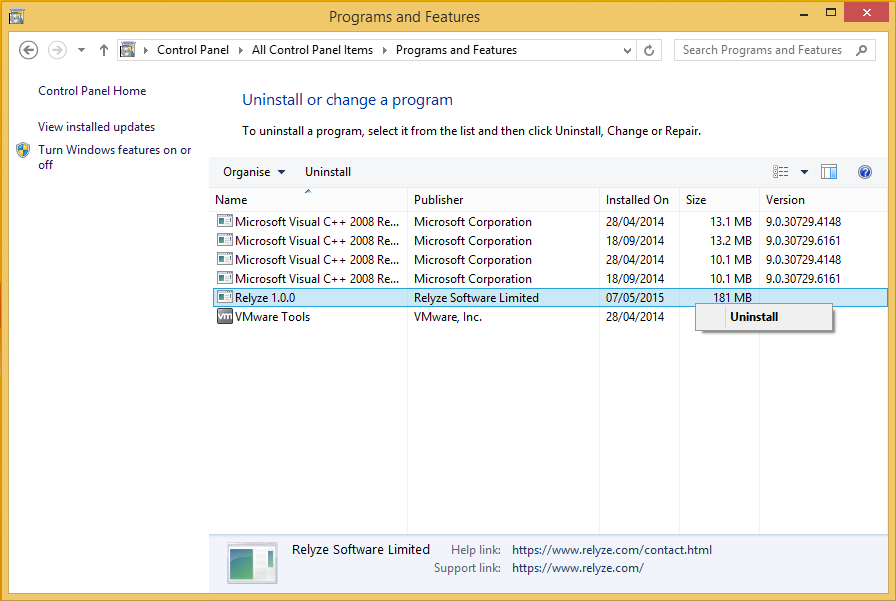Screen dimensions: 896x601
Task: Select All Control Panel Items breadcrumb
Action: 312,50
